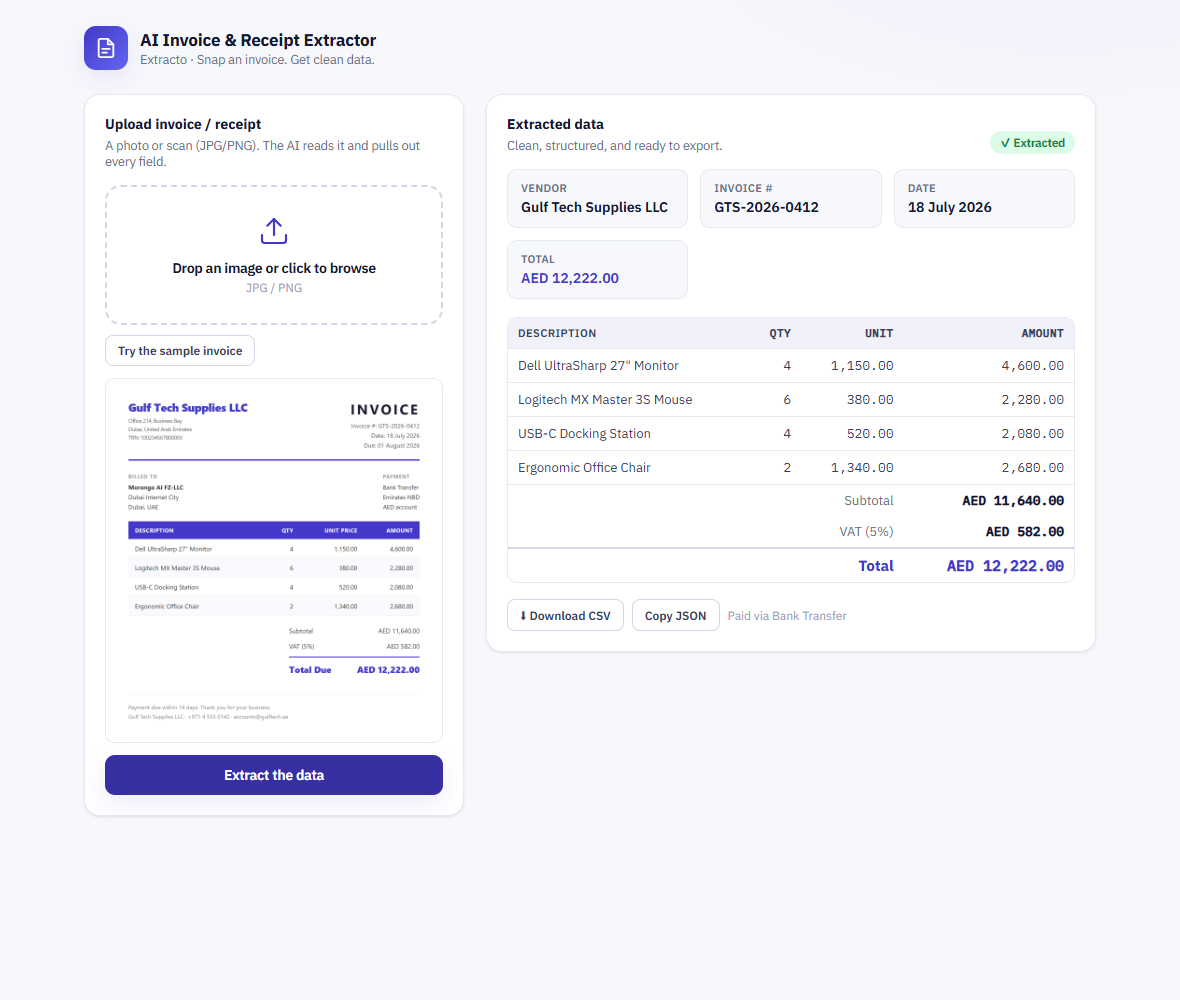Viewport: 1180px width, 1000px height.
Task: Click the AI Invoice & Receipt Extractor title
Action: click(x=258, y=40)
